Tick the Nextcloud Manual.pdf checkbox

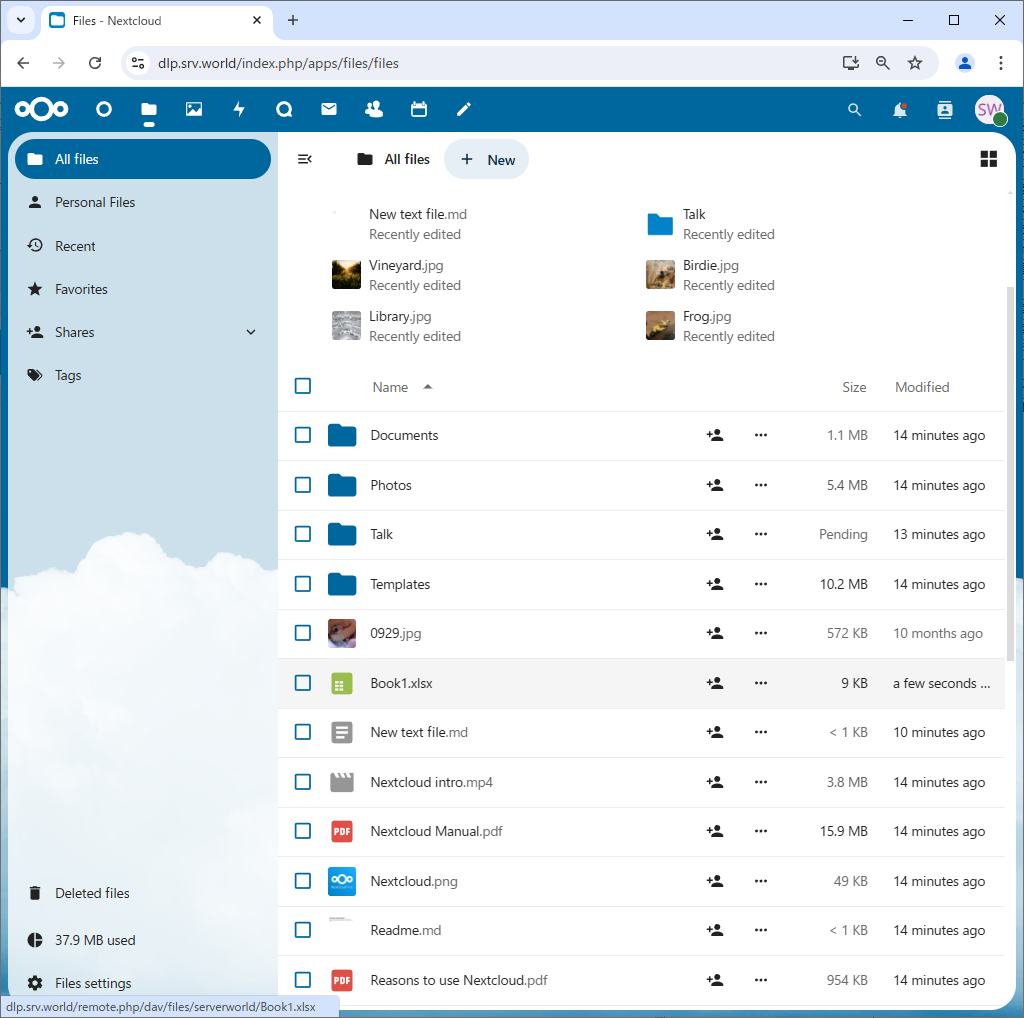pos(303,831)
